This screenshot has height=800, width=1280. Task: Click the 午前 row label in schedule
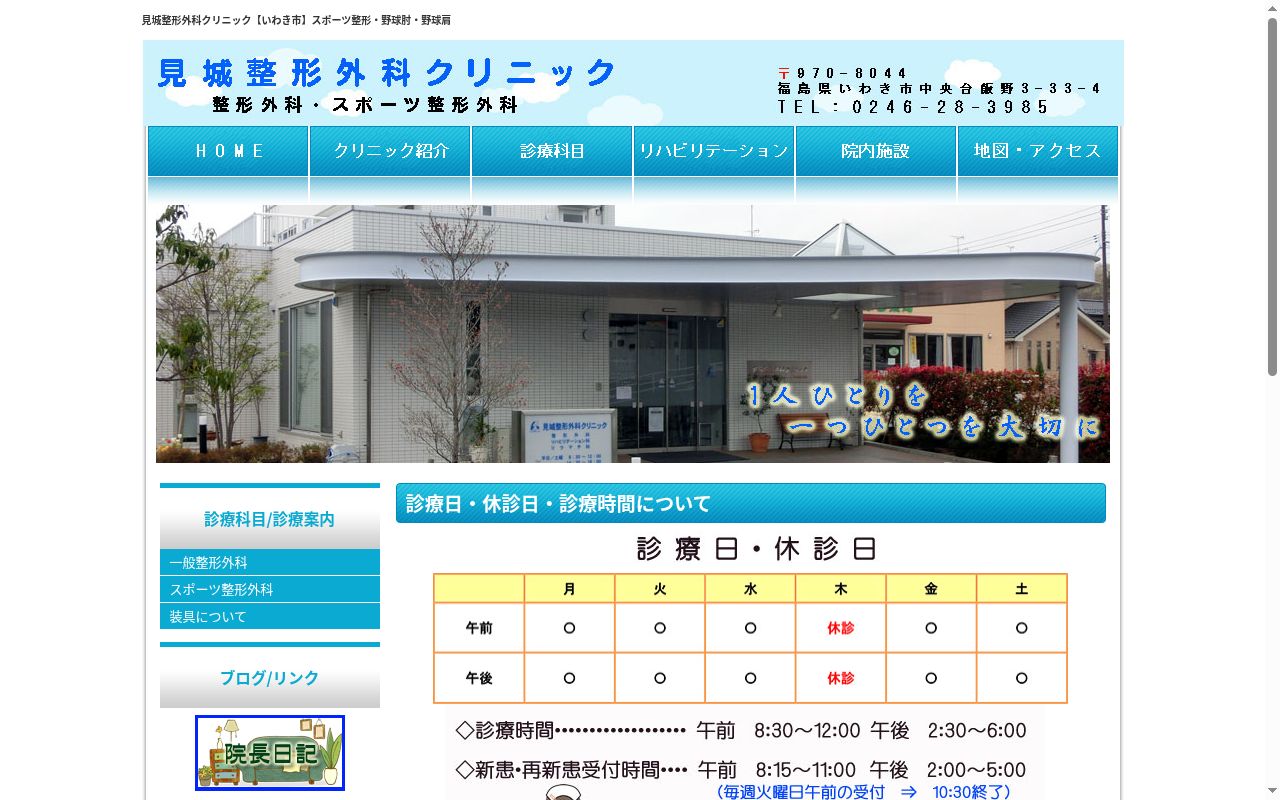click(x=479, y=628)
